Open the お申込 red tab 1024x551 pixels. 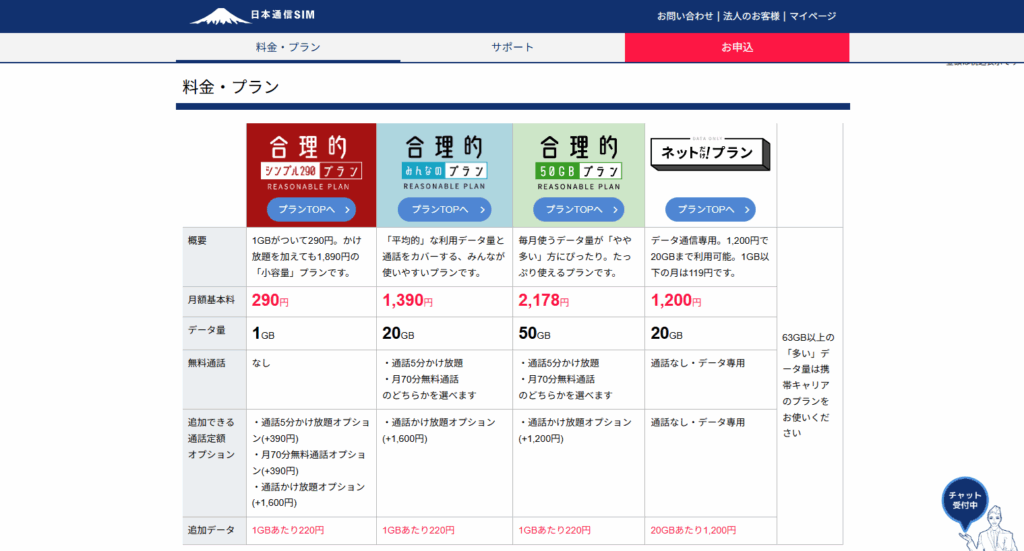(737, 47)
